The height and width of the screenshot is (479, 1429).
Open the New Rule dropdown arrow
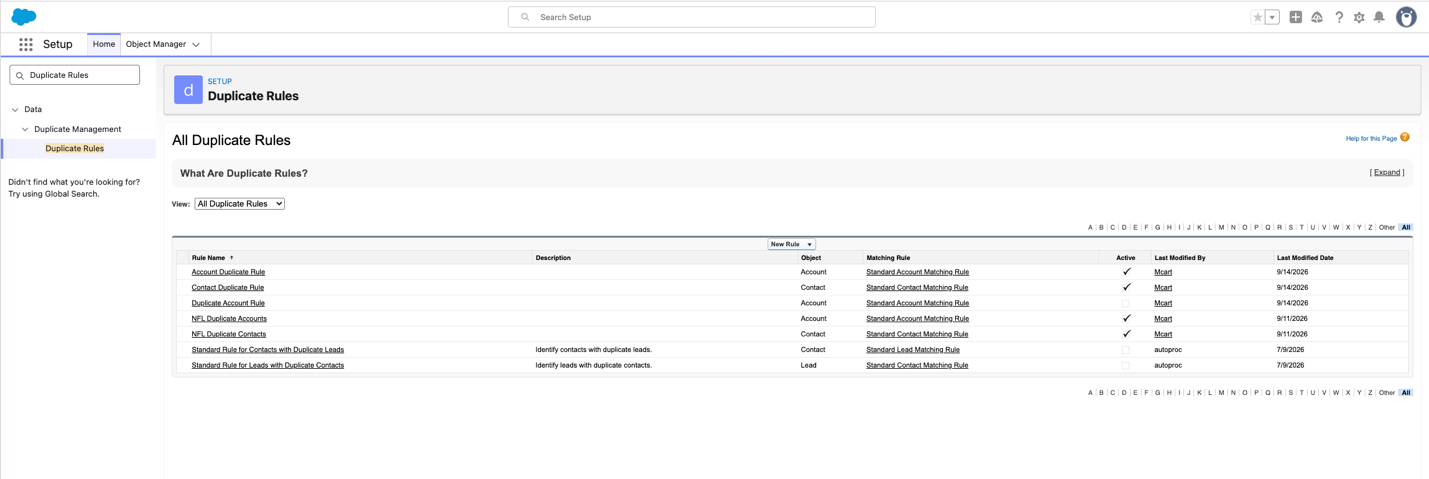(810, 244)
